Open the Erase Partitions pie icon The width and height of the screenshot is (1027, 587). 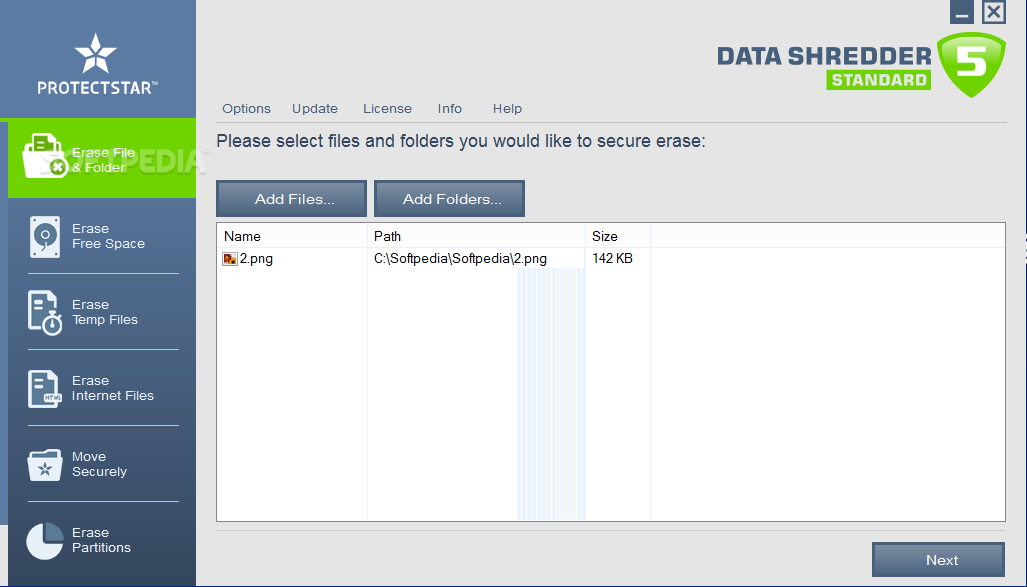coord(45,540)
